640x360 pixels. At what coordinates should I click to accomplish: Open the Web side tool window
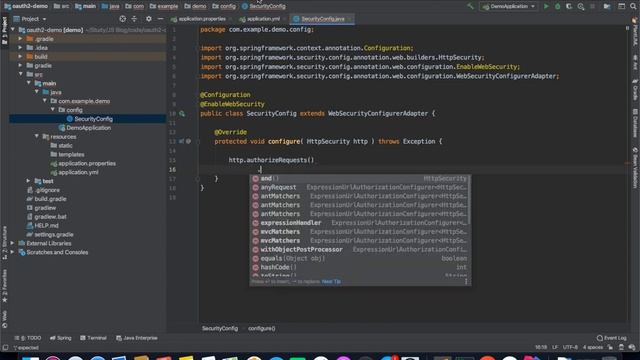pos(4,319)
